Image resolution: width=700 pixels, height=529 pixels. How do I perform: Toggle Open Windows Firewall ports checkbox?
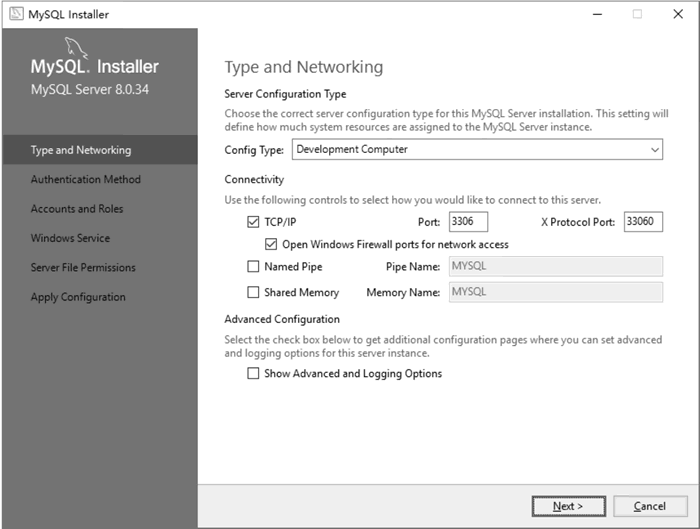[x=271, y=244]
